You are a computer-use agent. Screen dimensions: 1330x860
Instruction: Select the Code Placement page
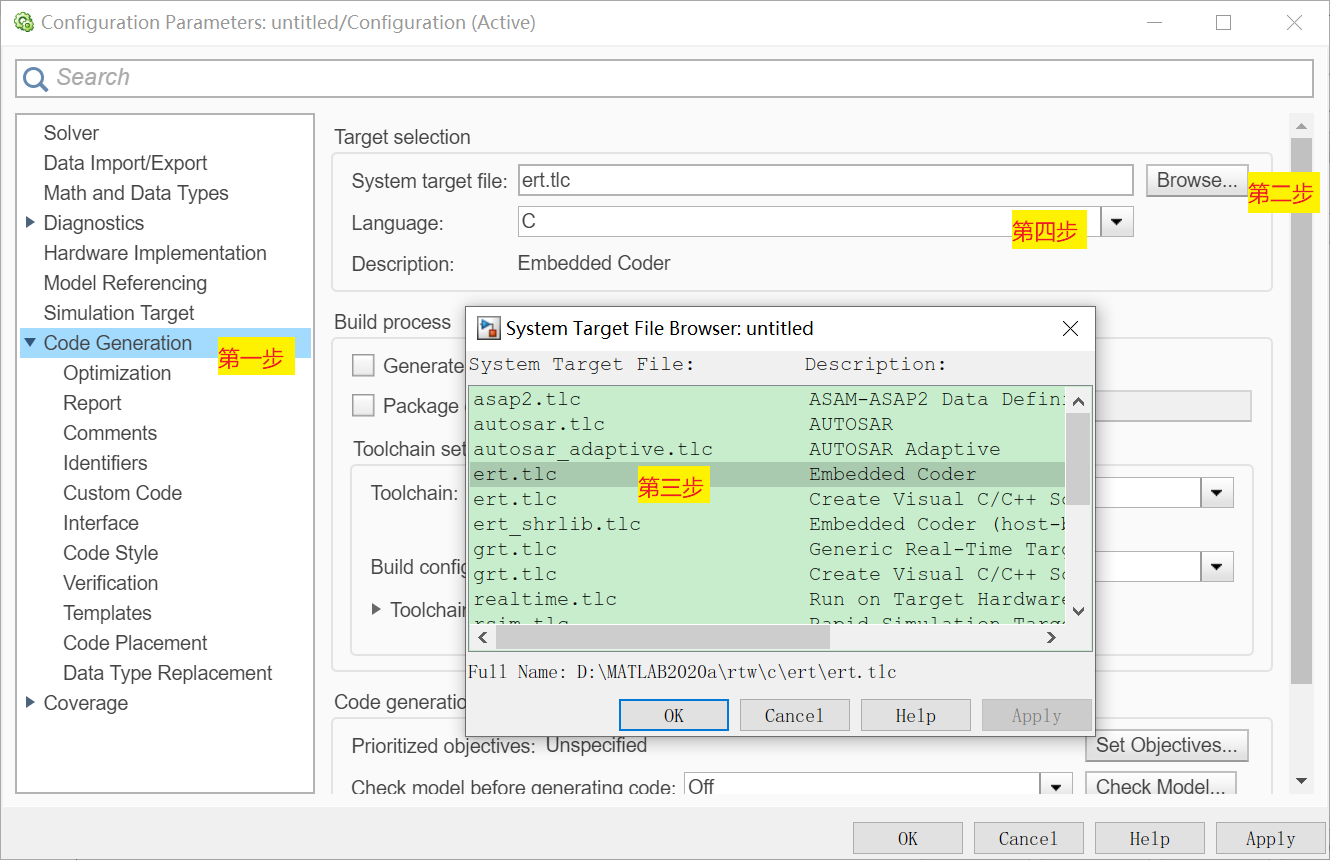pyautogui.click(x=135, y=643)
